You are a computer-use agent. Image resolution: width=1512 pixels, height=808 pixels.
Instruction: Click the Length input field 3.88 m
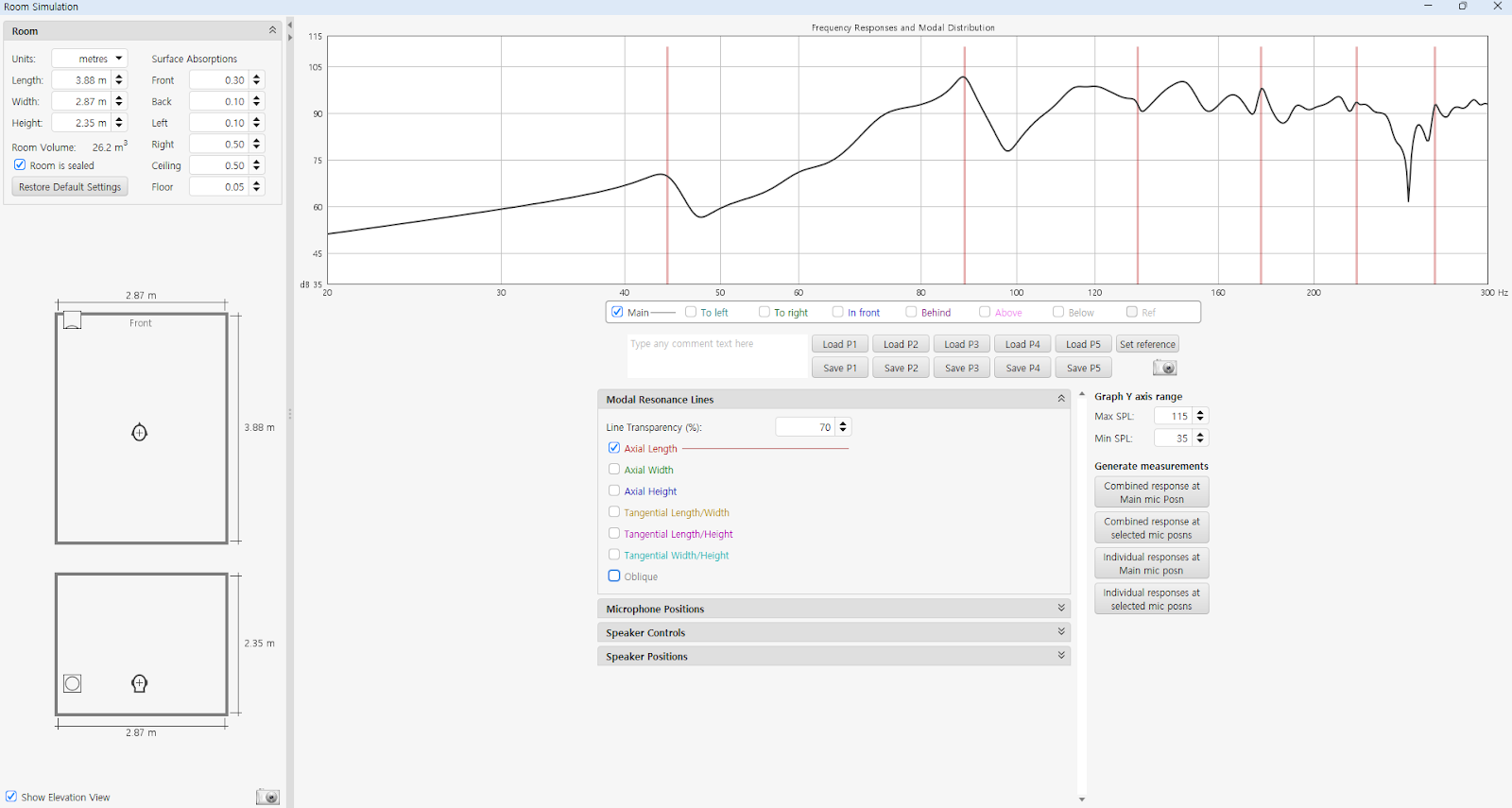pyautogui.click(x=82, y=80)
